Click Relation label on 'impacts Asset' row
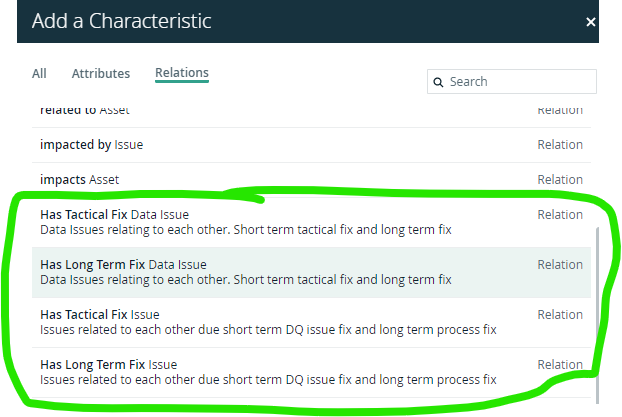 (x=560, y=180)
